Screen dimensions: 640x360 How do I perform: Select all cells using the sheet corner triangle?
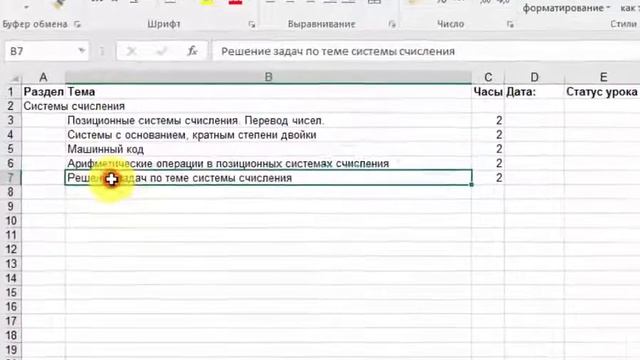[15, 78]
